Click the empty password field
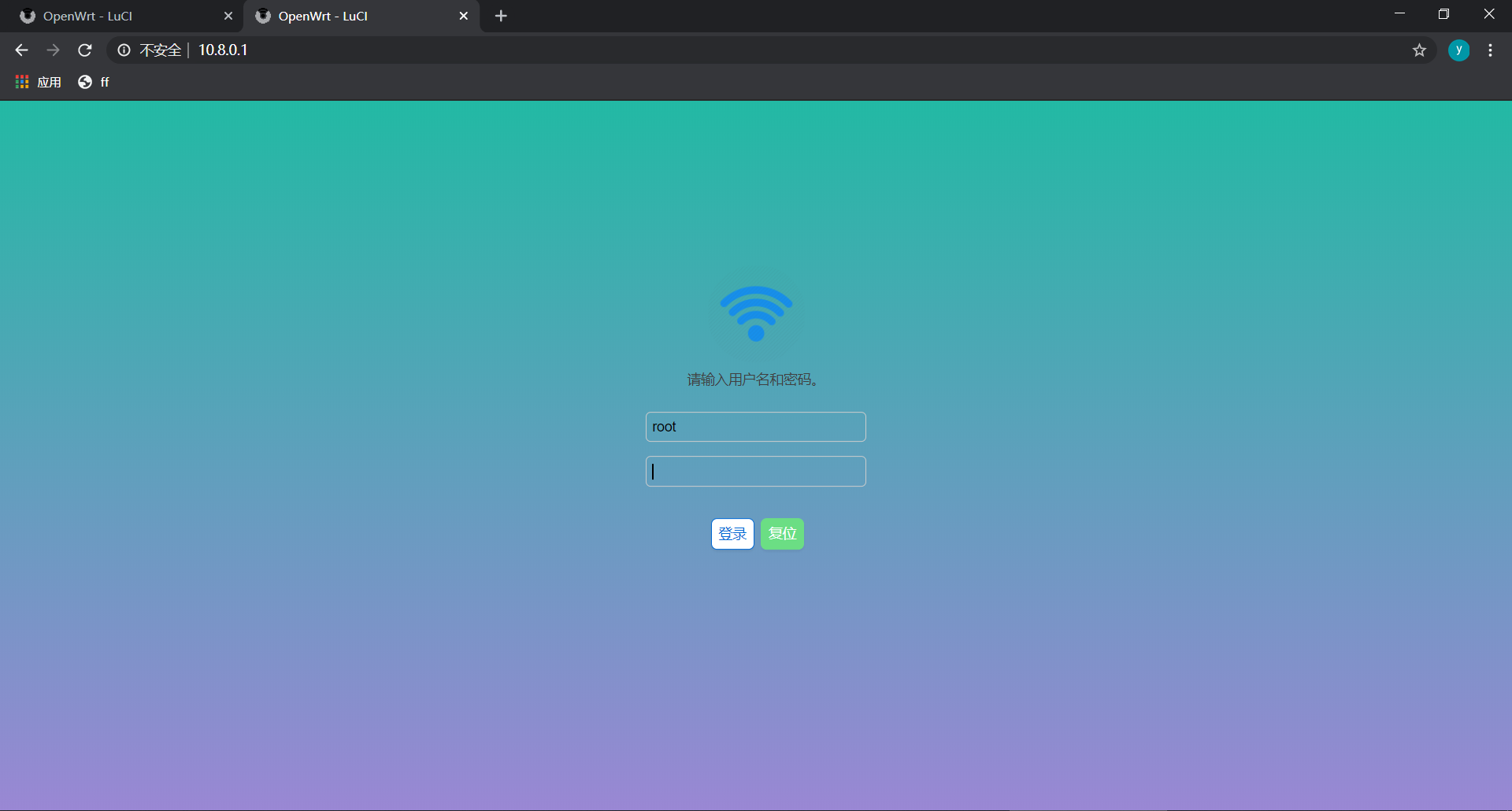The width and height of the screenshot is (1512, 811). pos(756,472)
